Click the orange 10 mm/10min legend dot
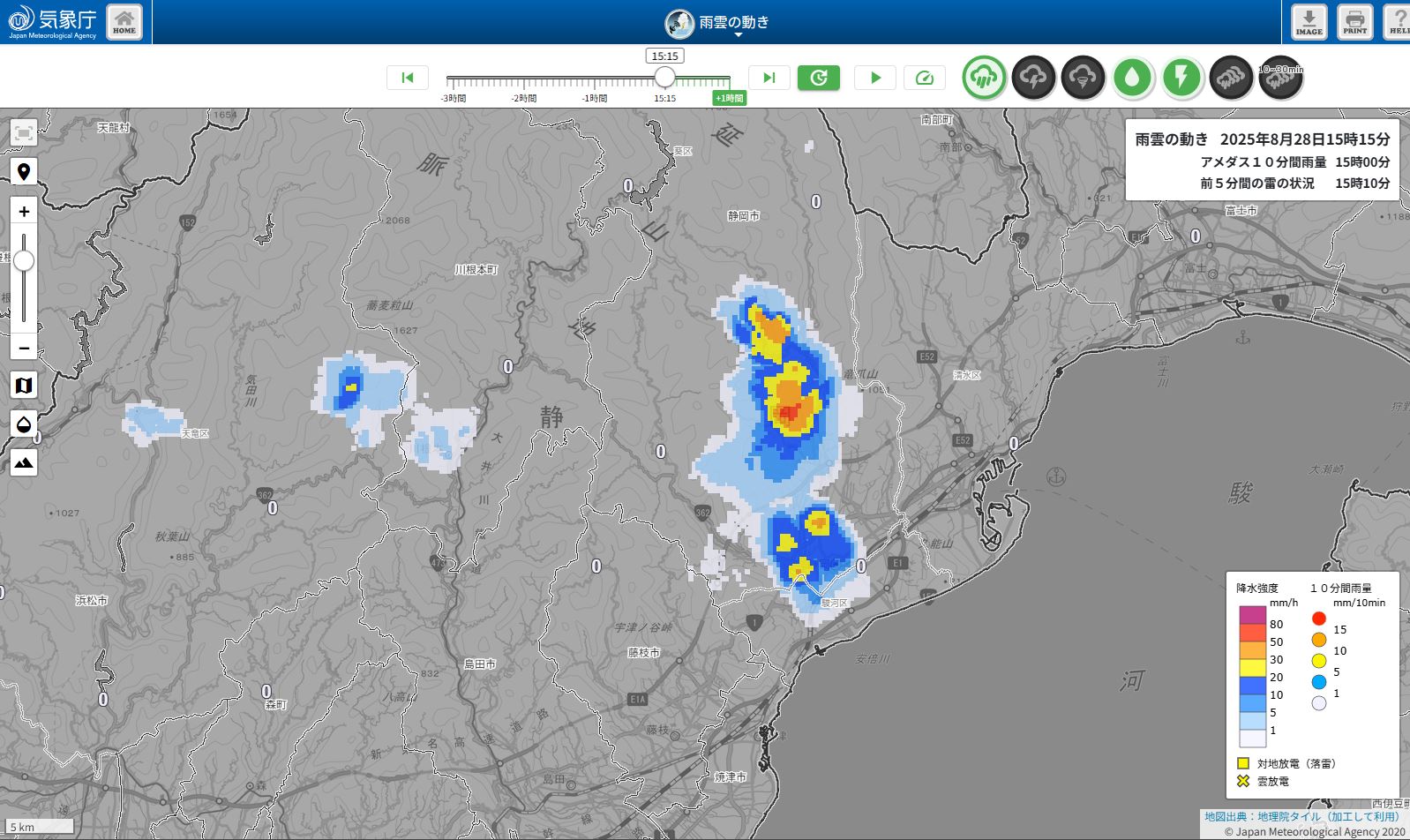Viewport: 1410px width, 840px height. coord(1319,640)
